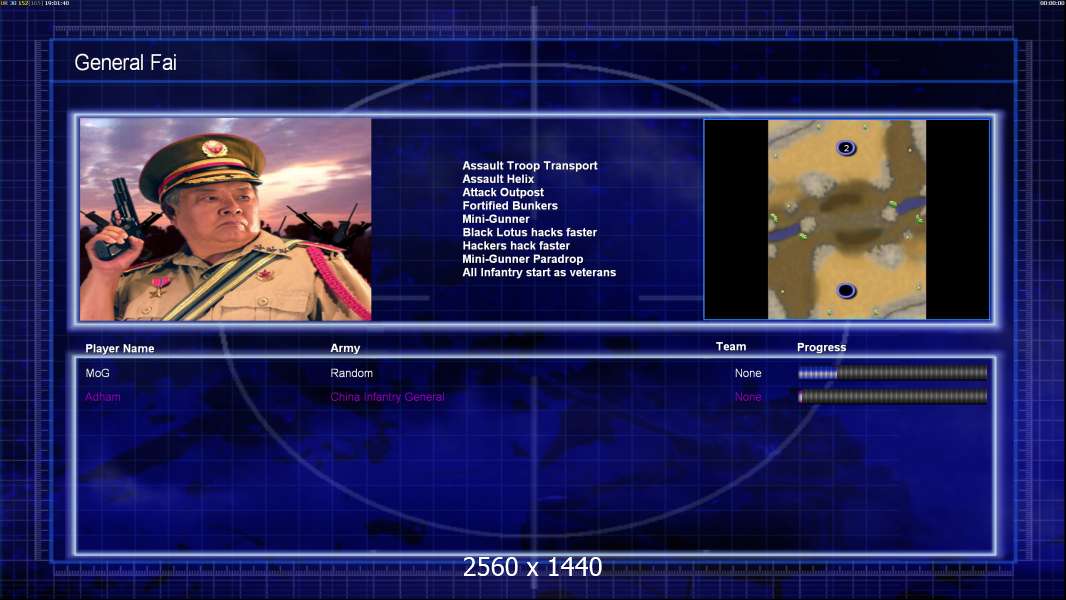The image size is (1066, 600).
Task: Click Adham's loading progress bar
Action: click(893, 396)
